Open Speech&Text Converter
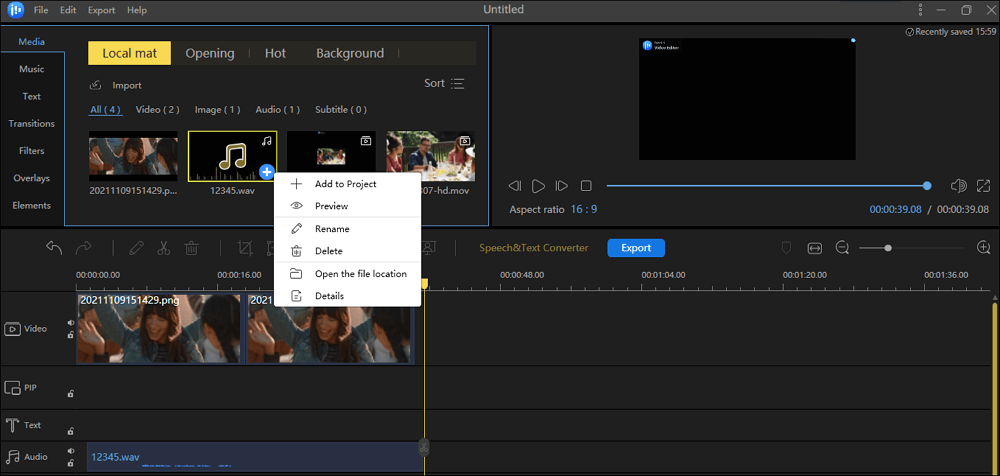This screenshot has width=1000, height=476. pyautogui.click(x=533, y=248)
